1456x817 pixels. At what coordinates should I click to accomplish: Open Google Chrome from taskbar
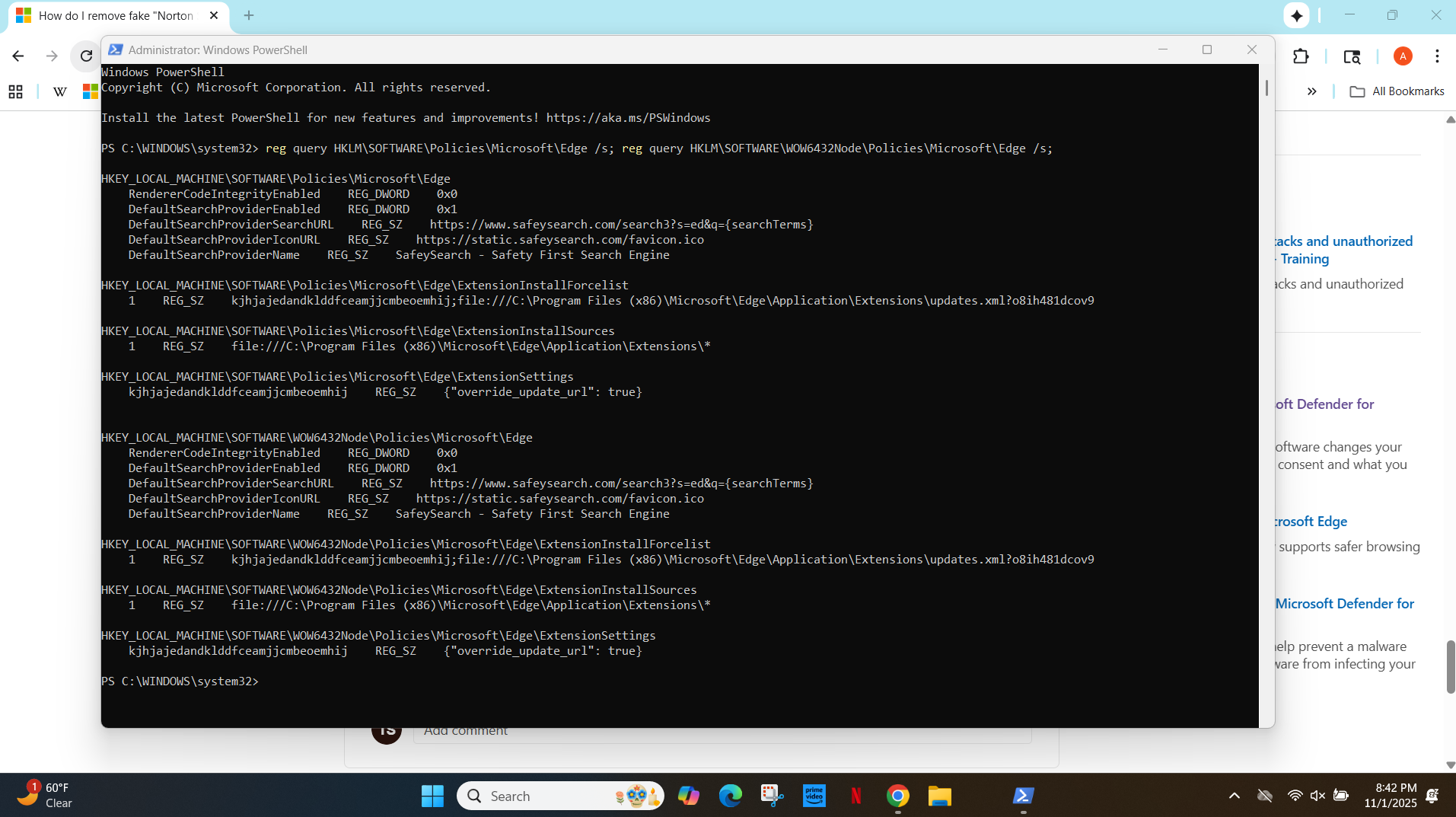[898, 796]
